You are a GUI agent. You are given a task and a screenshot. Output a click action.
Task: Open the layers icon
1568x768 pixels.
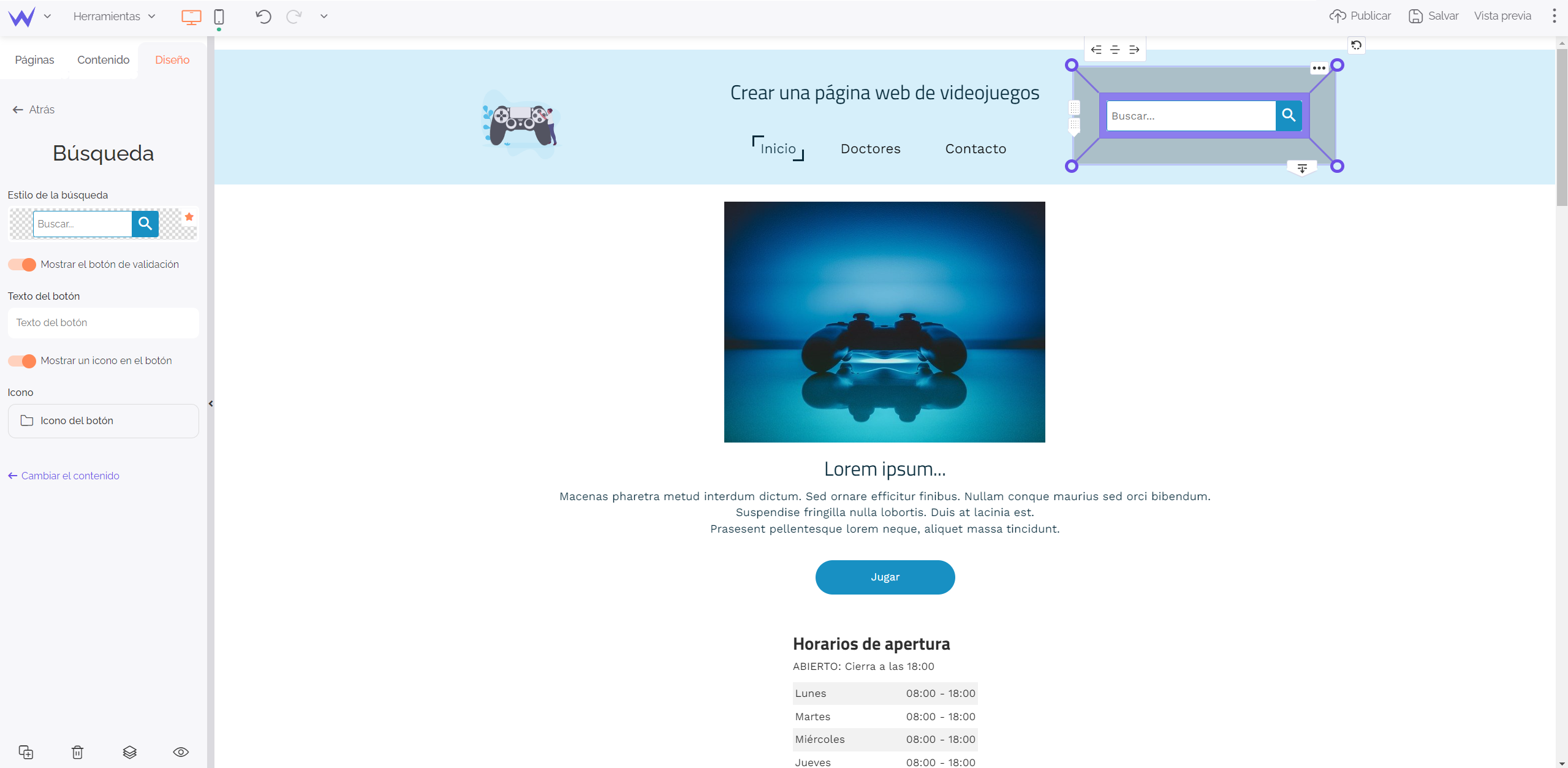[129, 752]
